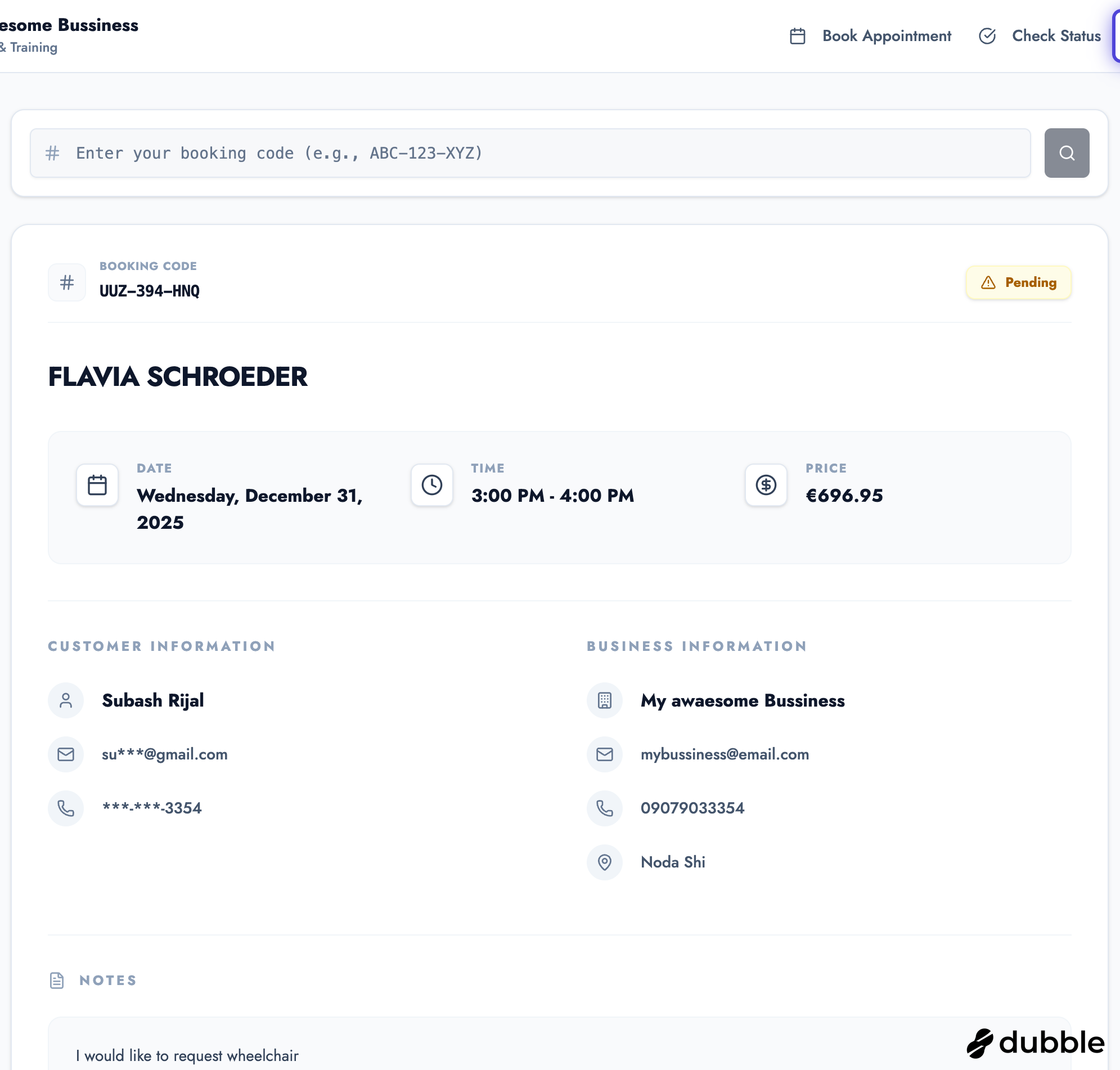Click the checkmark icon next to Check Status

[988, 36]
